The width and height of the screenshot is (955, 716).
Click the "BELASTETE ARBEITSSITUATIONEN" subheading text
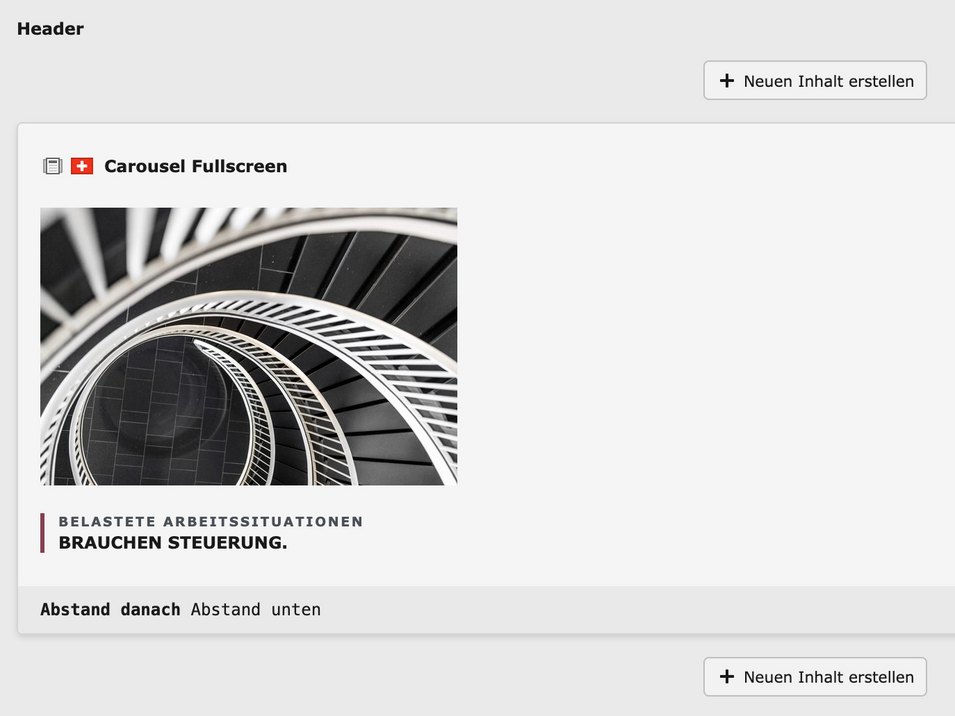[x=211, y=521]
